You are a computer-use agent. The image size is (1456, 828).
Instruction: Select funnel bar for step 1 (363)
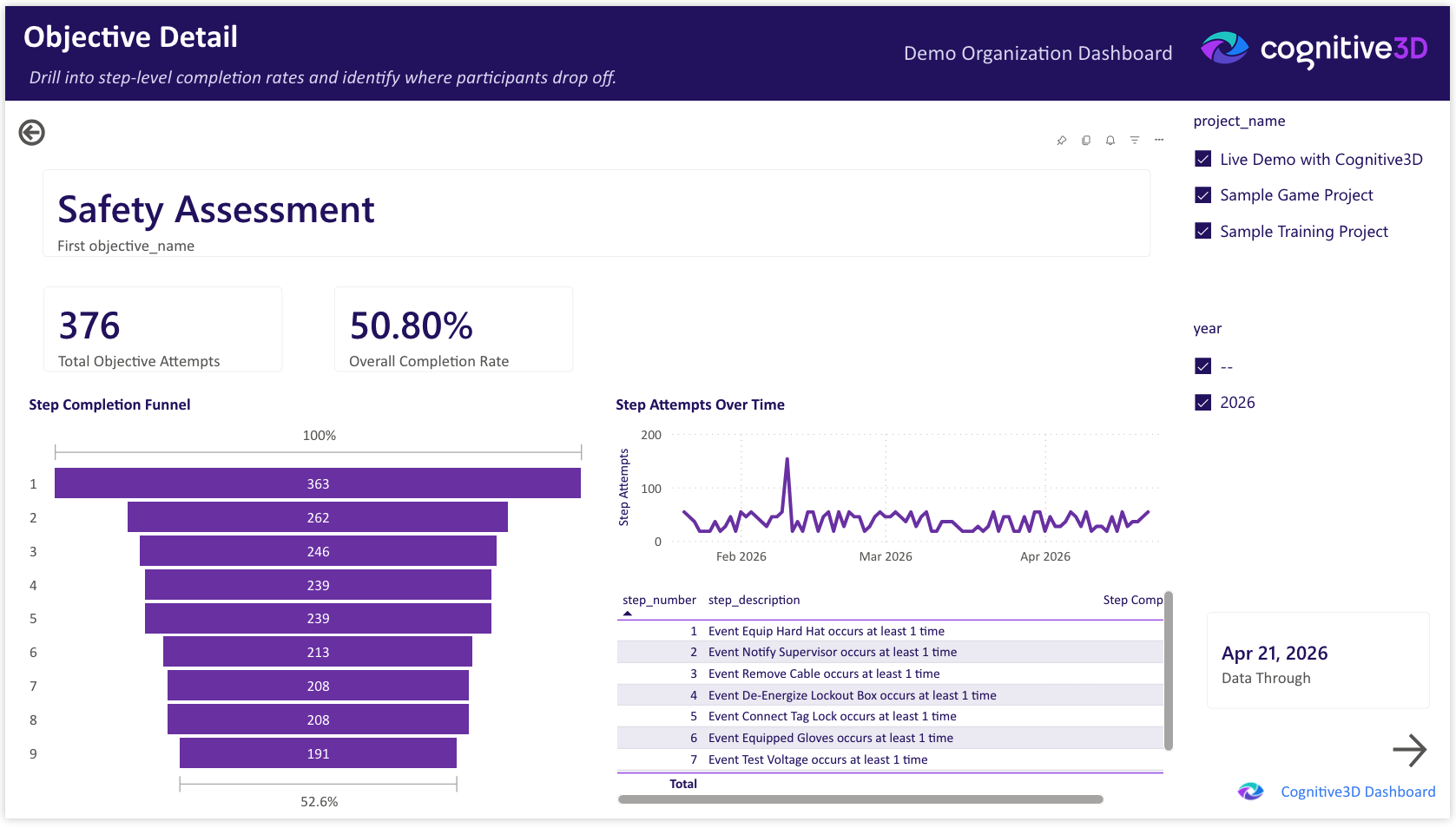pos(318,483)
